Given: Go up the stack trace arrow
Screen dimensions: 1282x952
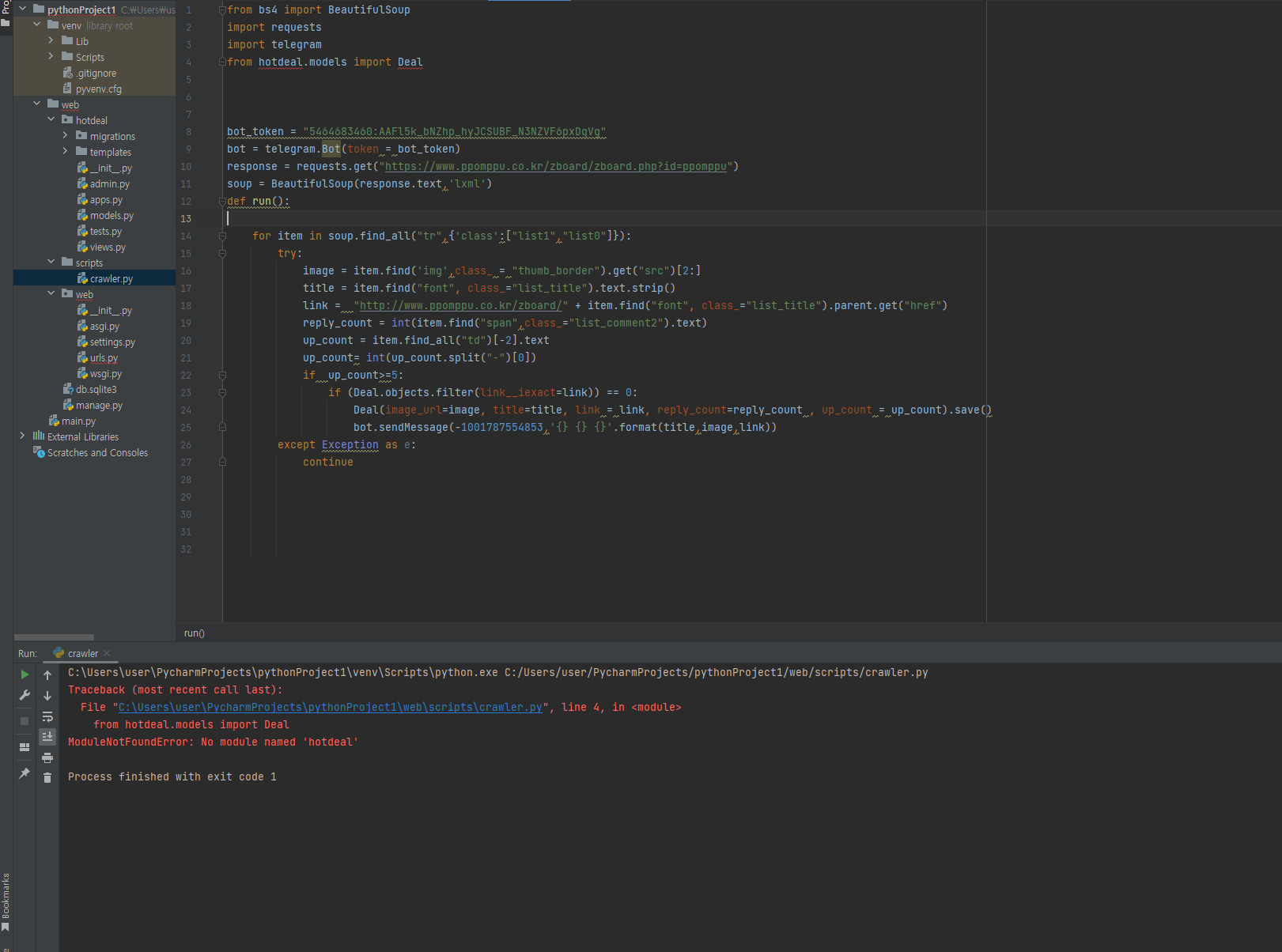Looking at the screenshot, I should (x=47, y=675).
